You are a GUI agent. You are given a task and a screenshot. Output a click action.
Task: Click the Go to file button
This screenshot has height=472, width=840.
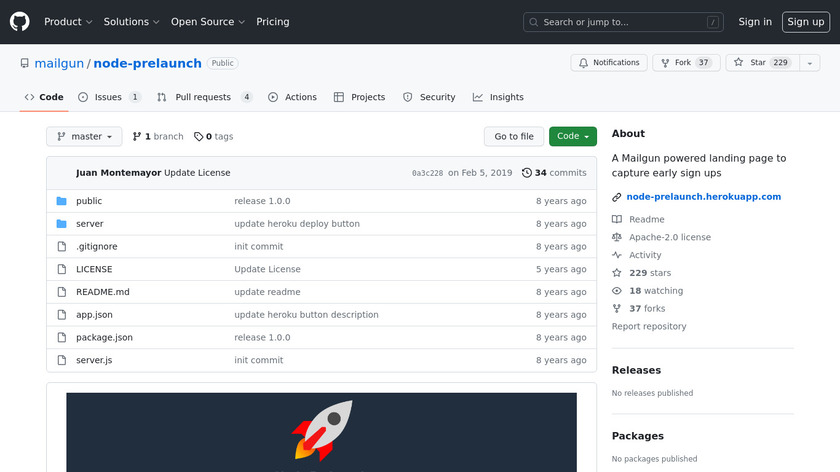click(x=514, y=137)
